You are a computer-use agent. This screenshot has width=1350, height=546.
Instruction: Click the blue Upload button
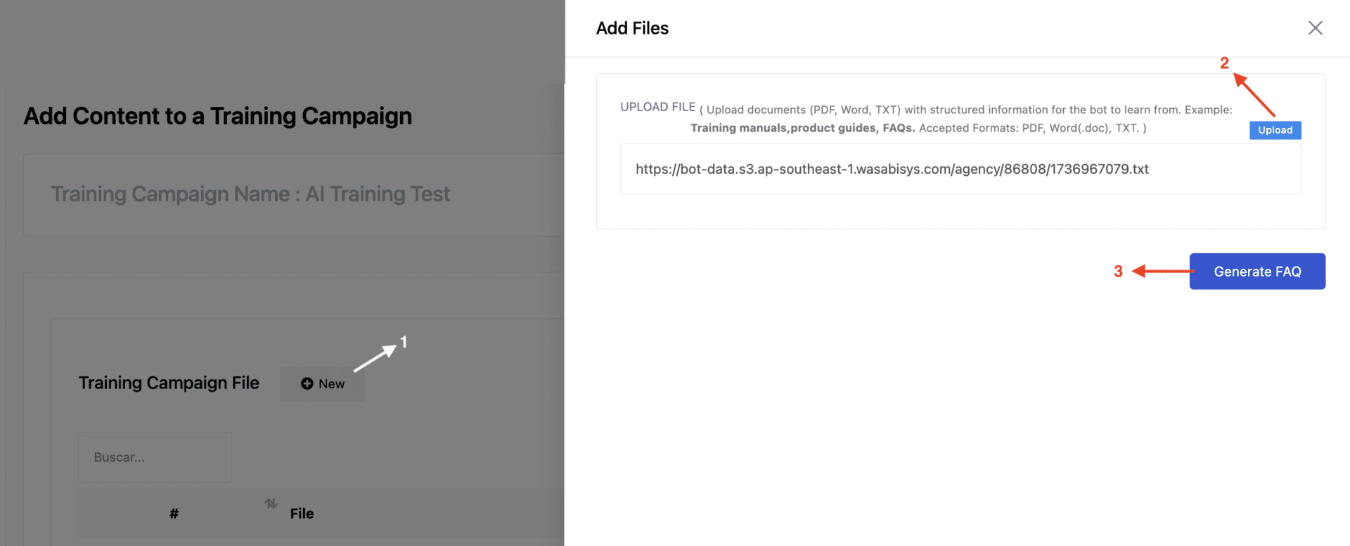pos(1275,130)
